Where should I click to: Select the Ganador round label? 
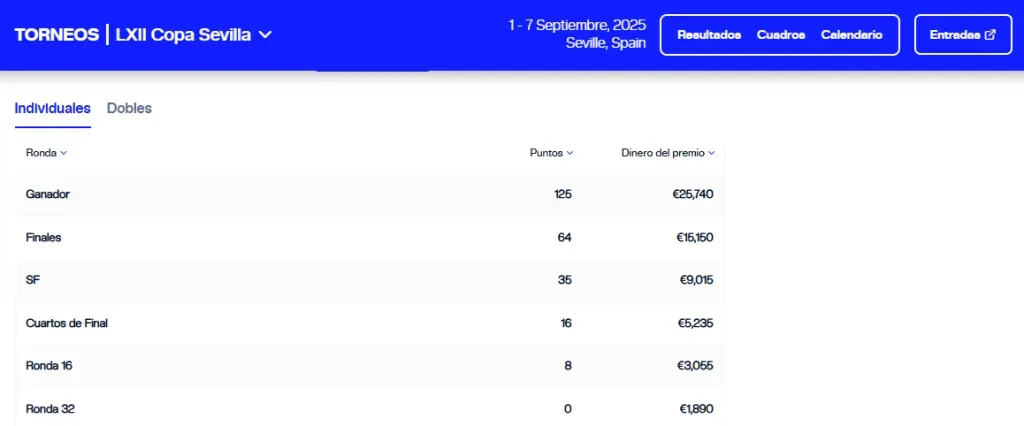[48, 194]
